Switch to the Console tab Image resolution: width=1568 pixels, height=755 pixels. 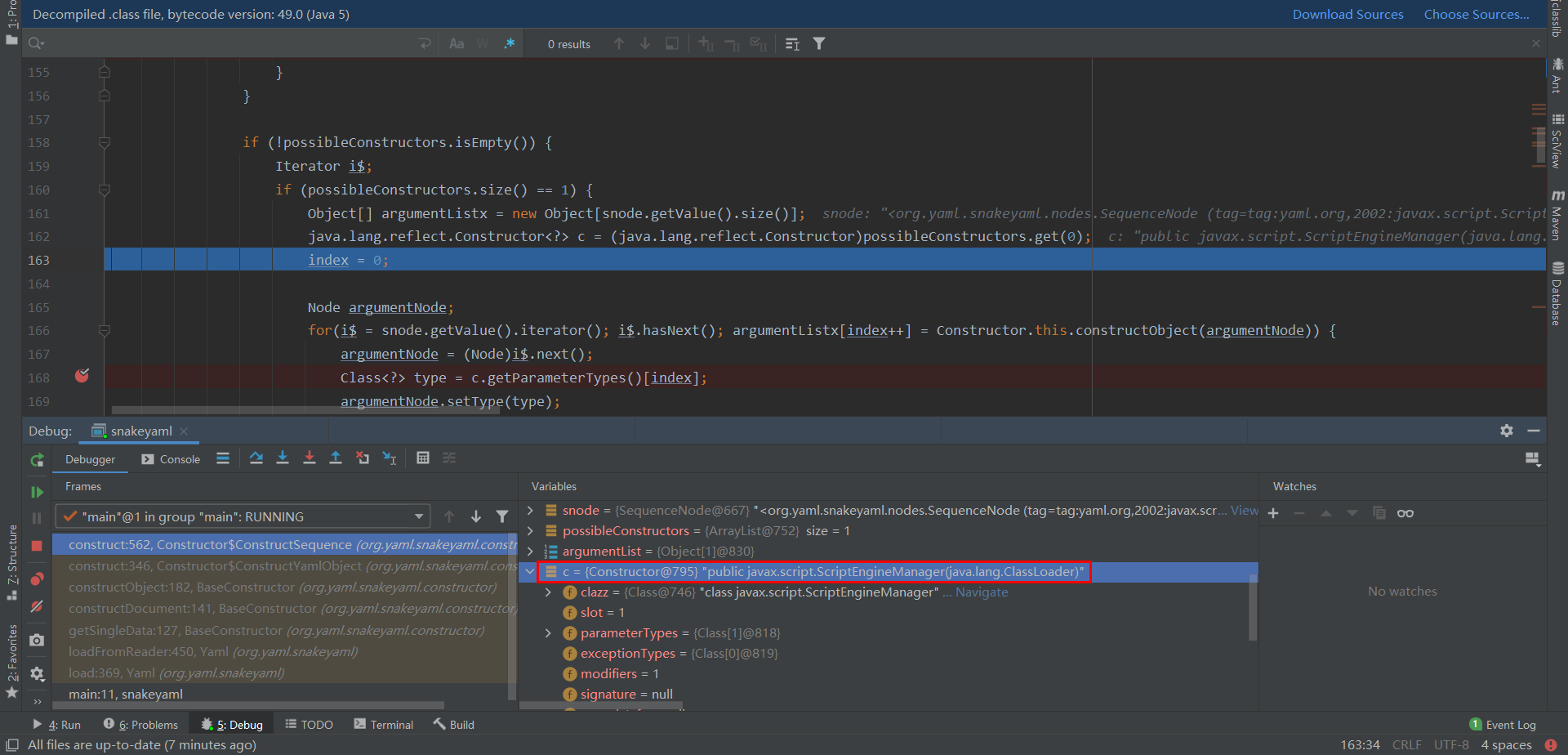click(171, 459)
